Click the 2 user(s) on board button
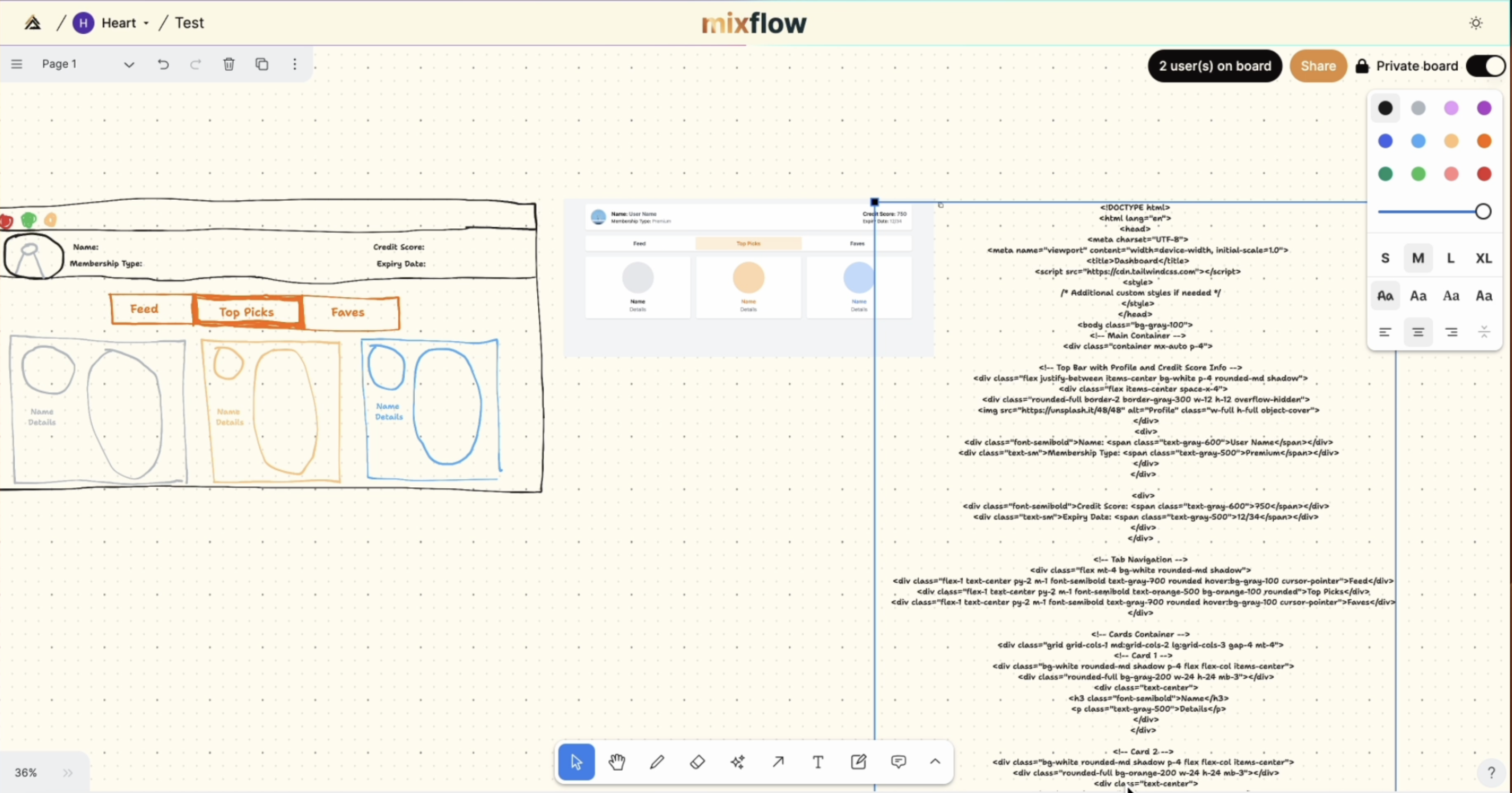Viewport: 1512px width, 793px height. point(1215,66)
